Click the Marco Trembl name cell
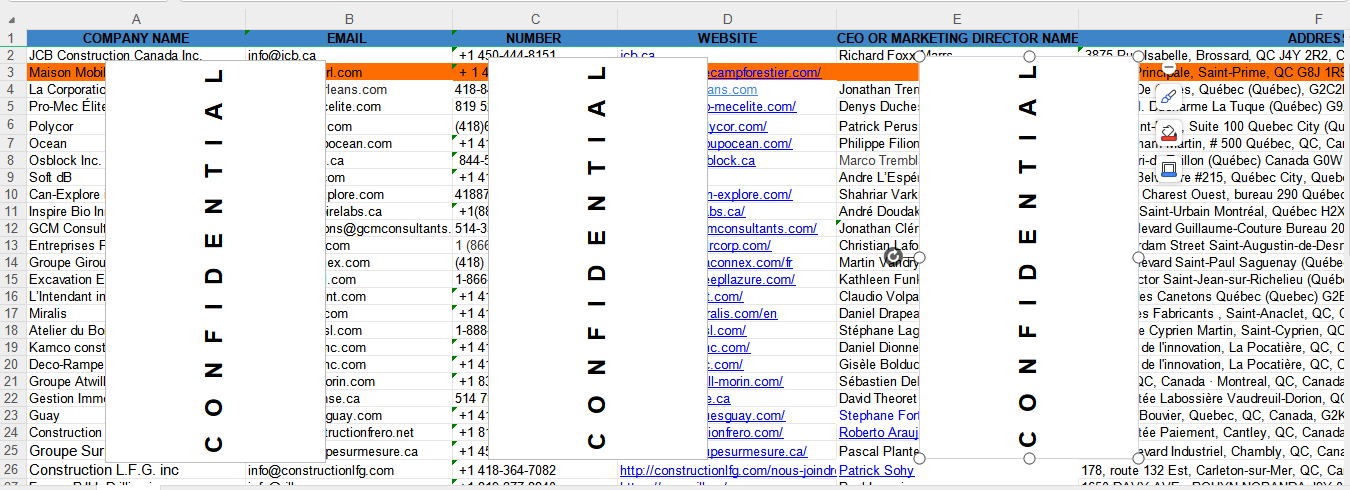The height and width of the screenshot is (490, 1350). (877, 160)
